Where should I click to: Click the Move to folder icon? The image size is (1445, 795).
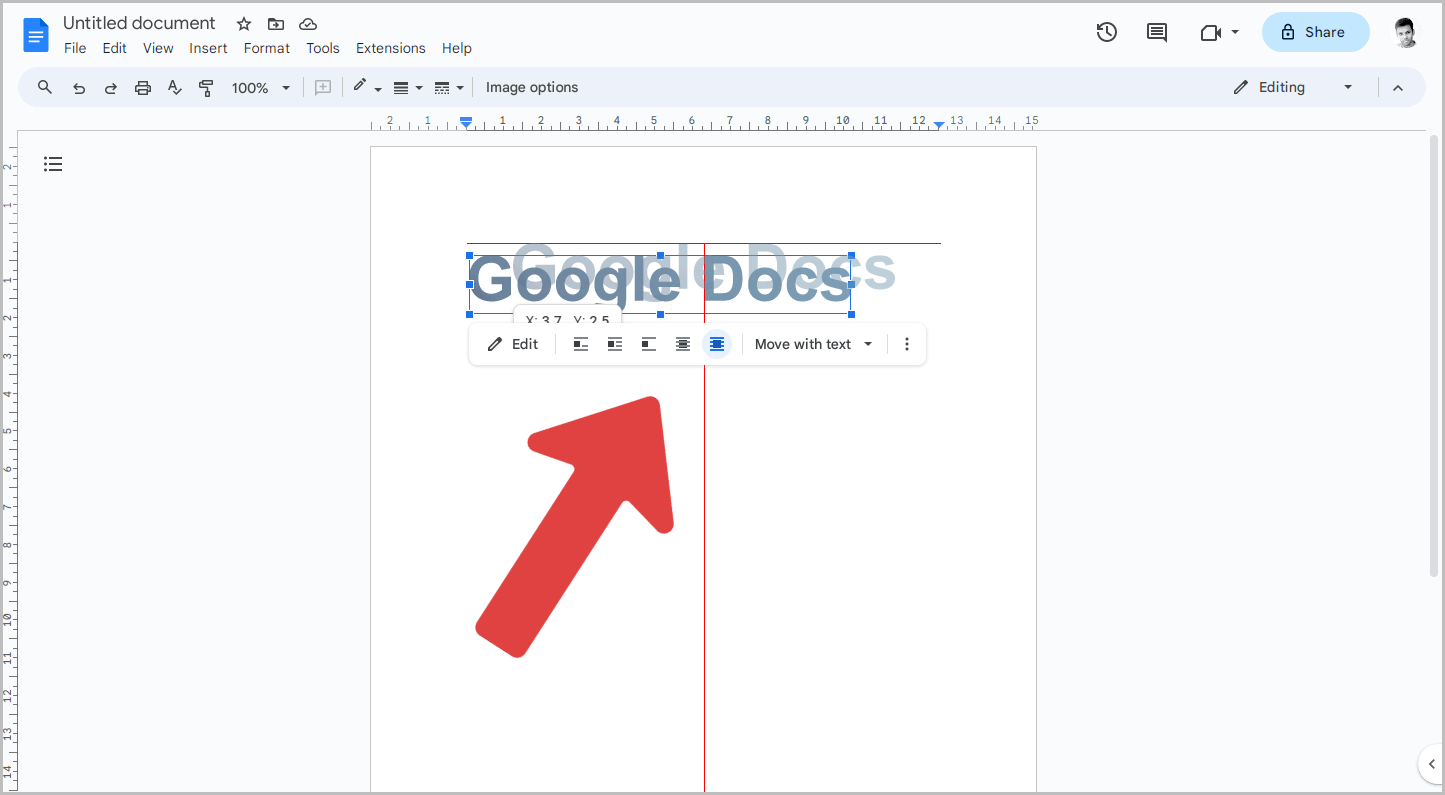tap(276, 24)
